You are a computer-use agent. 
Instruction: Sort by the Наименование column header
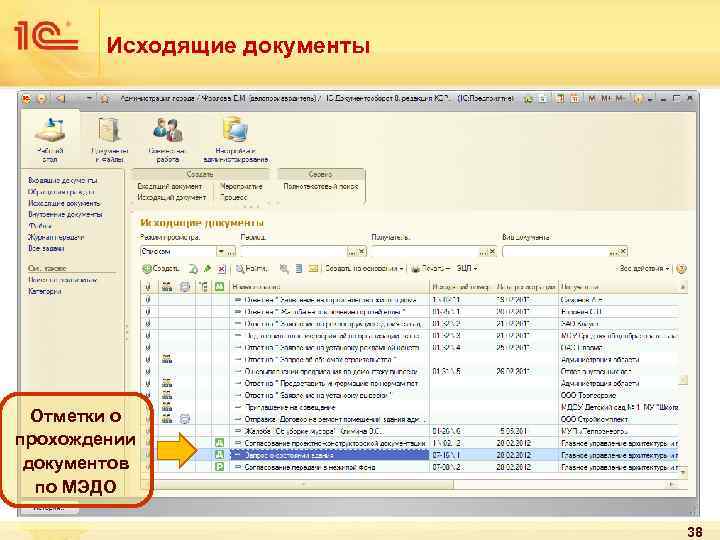point(330,287)
